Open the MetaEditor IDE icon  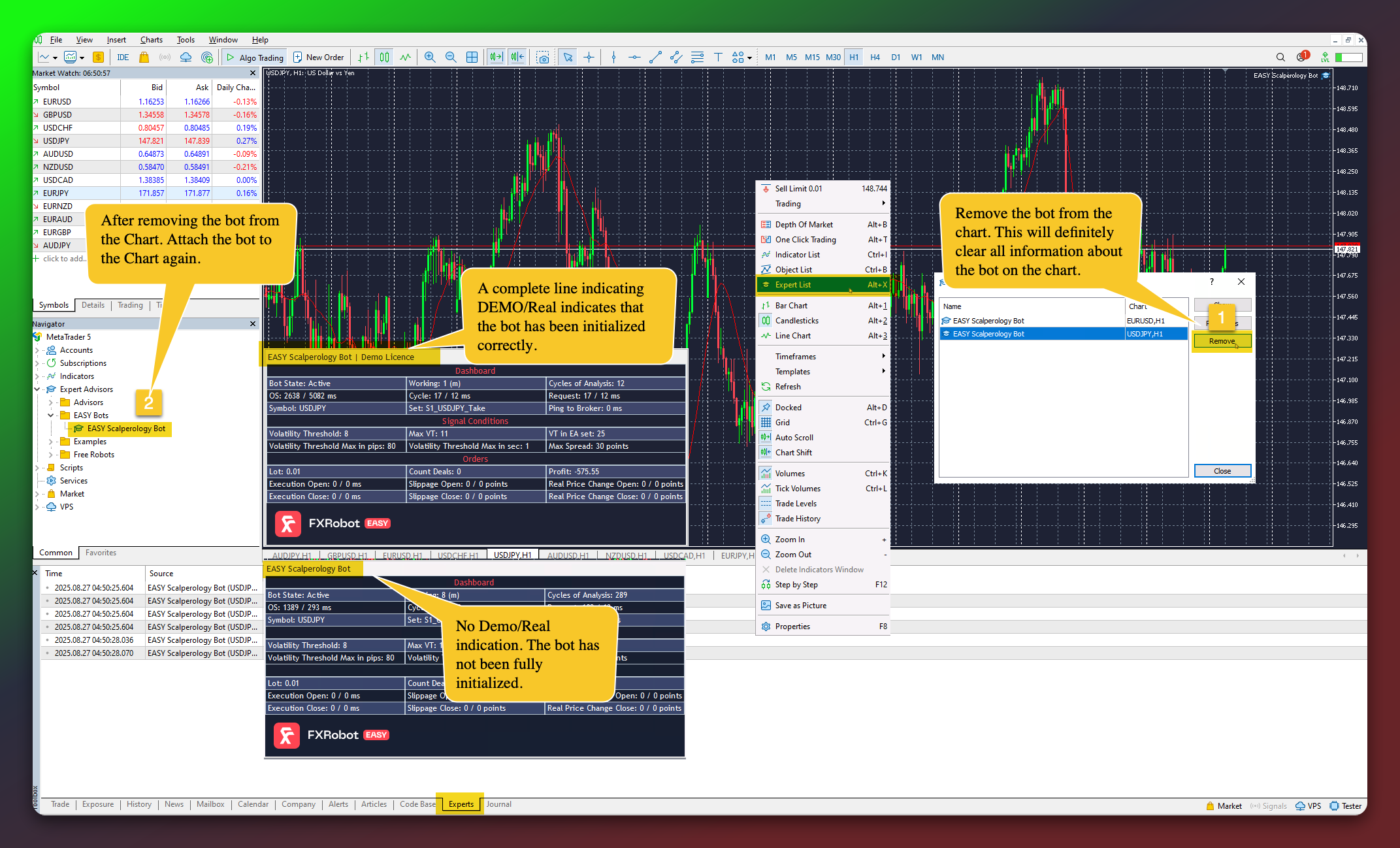point(123,57)
